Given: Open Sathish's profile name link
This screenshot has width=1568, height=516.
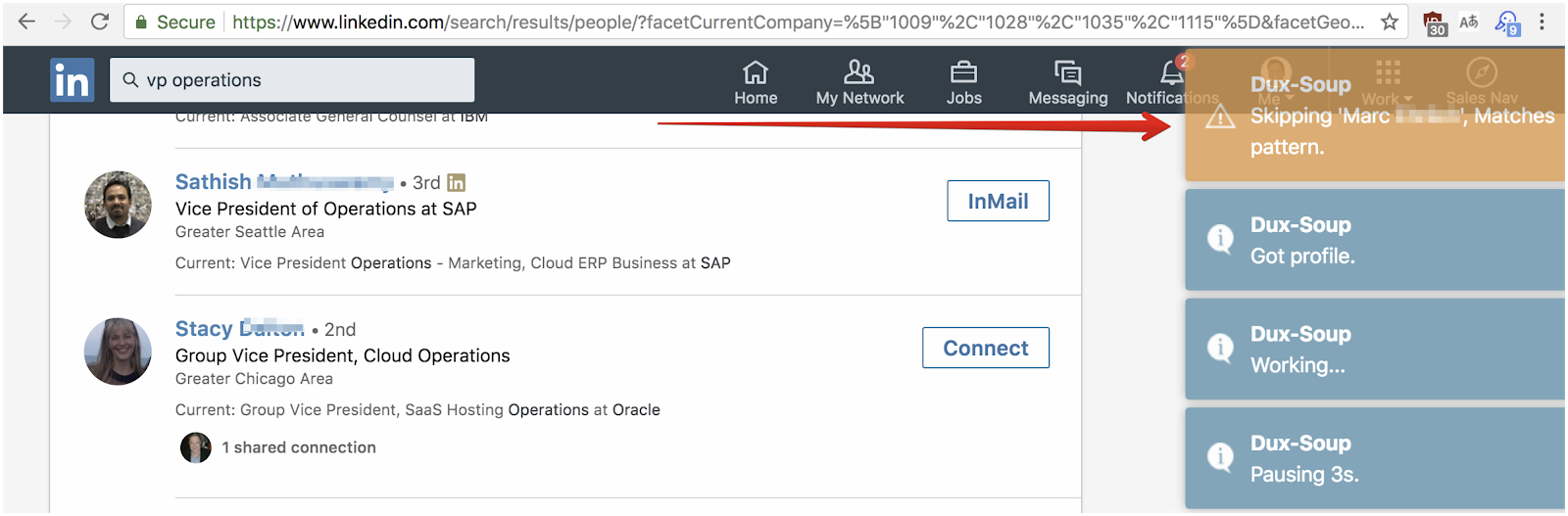Looking at the screenshot, I should [x=284, y=182].
